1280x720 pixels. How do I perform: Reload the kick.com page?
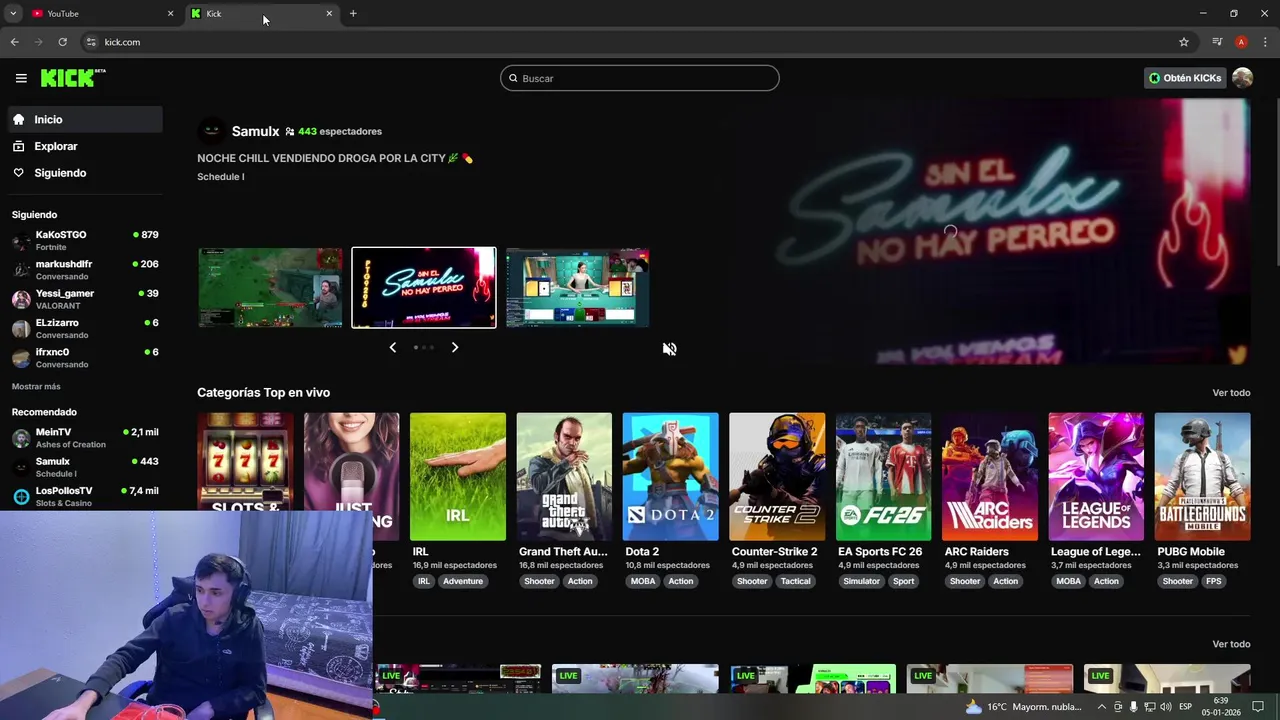[x=62, y=42]
